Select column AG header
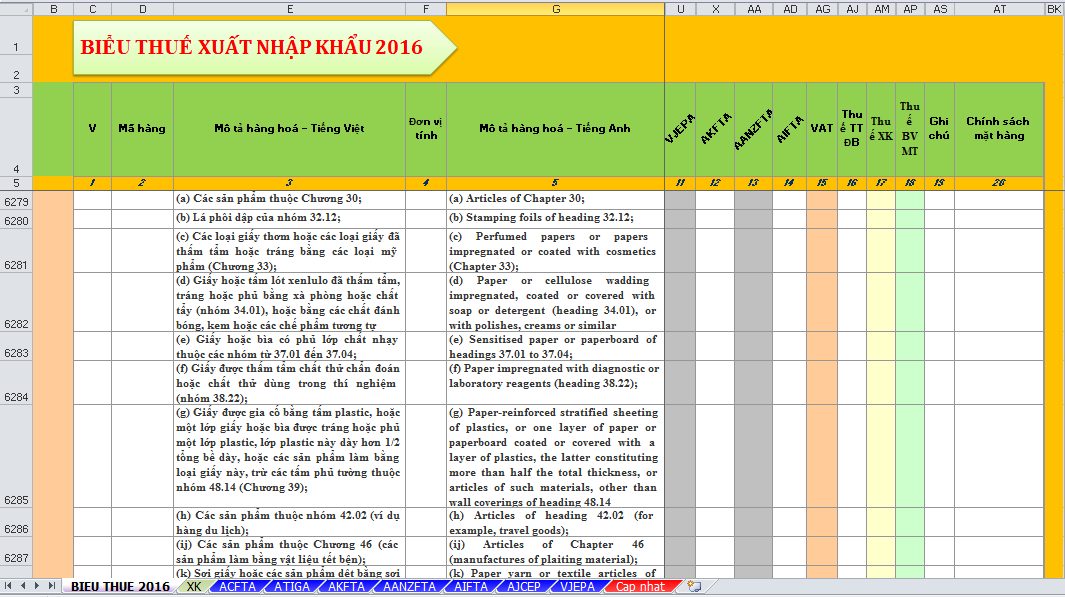Viewport: 1065px width, 597px height. coord(823,9)
